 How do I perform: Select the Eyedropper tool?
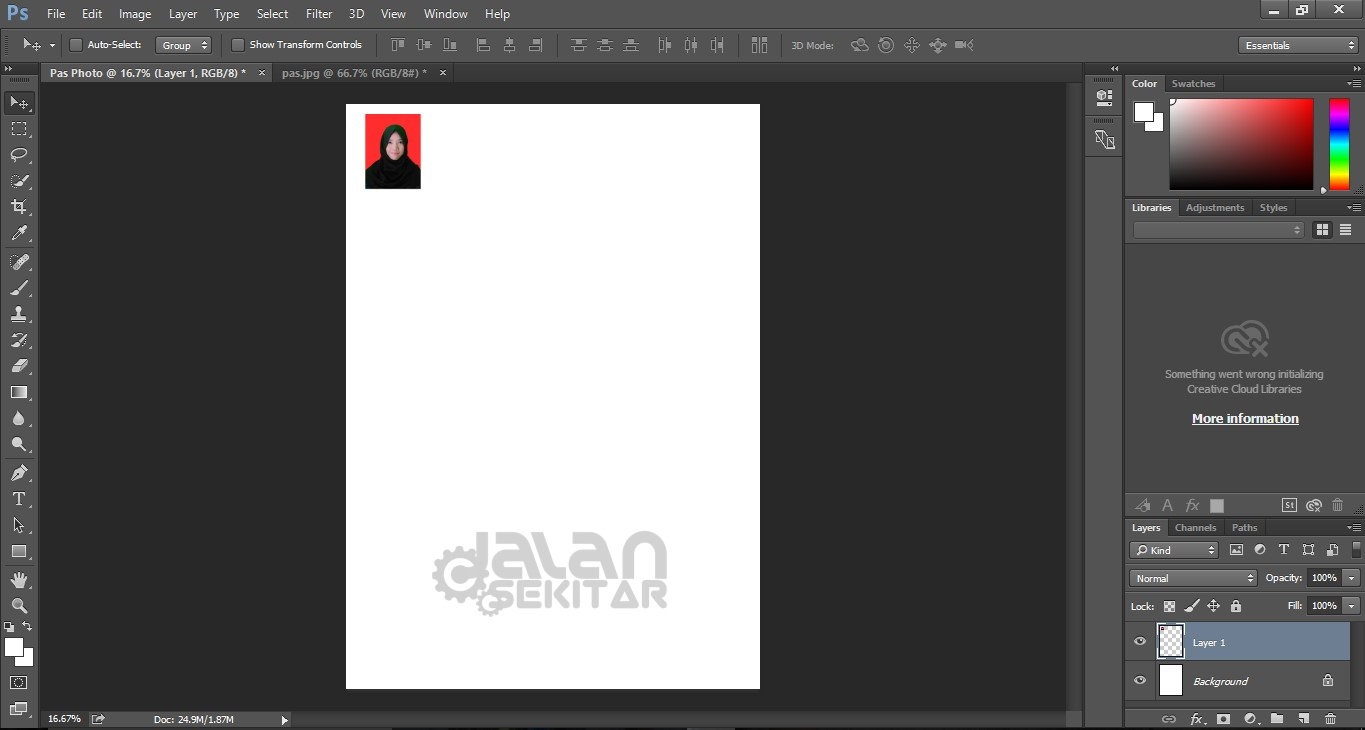[x=18, y=233]
